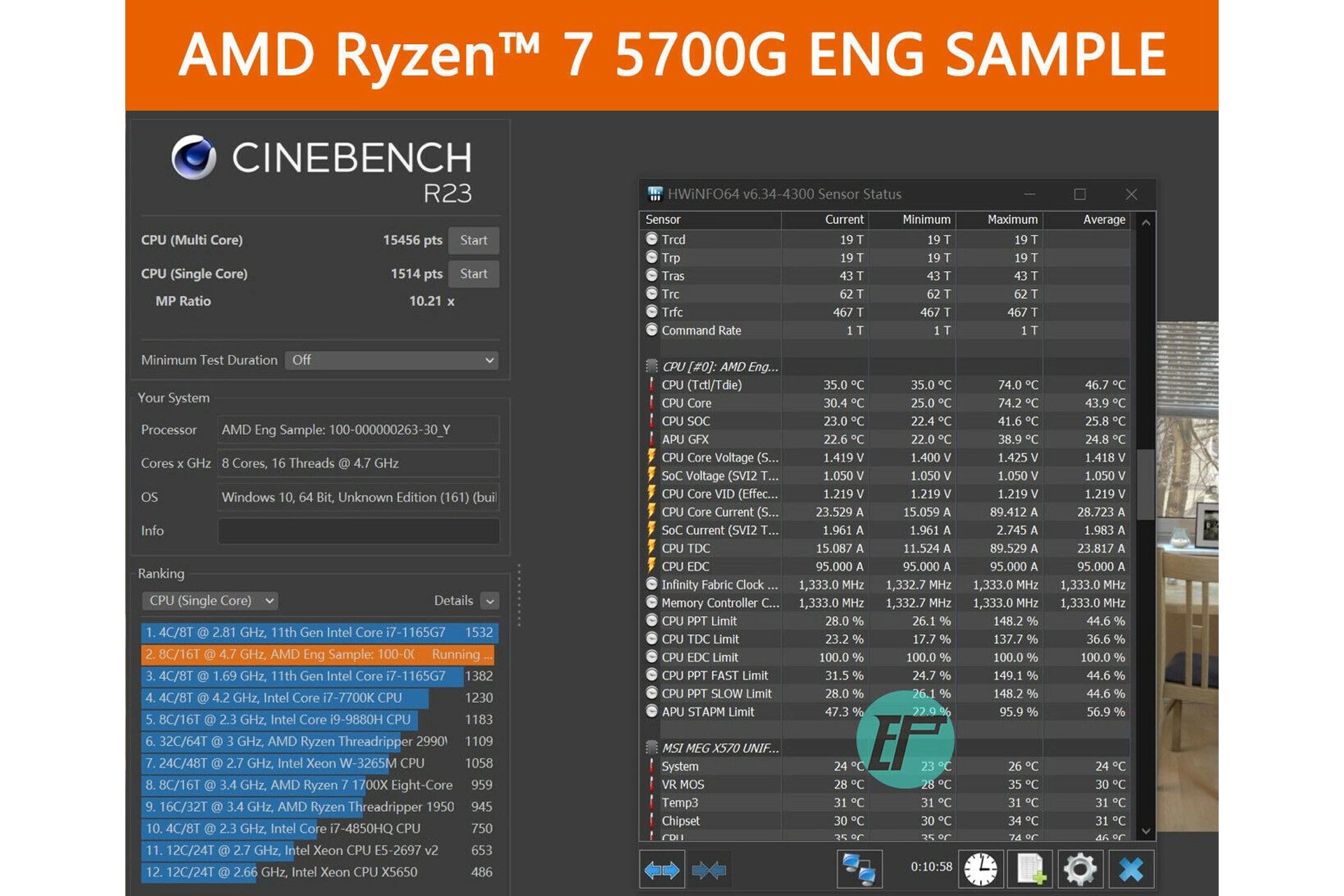
Task: Click the shrink columns arrows icon in HWiNFO
Action: click(708, 870)
